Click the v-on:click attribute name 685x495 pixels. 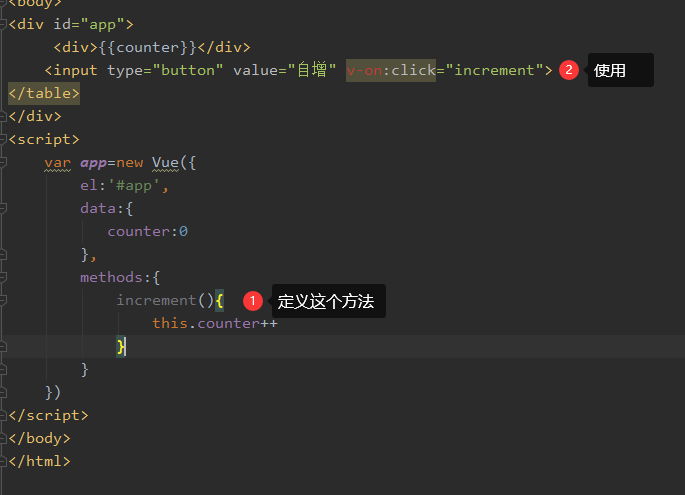391,70
